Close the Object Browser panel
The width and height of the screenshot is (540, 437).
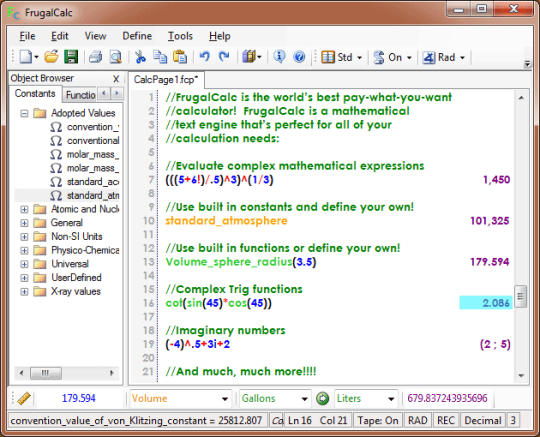[x=116, y=79]
